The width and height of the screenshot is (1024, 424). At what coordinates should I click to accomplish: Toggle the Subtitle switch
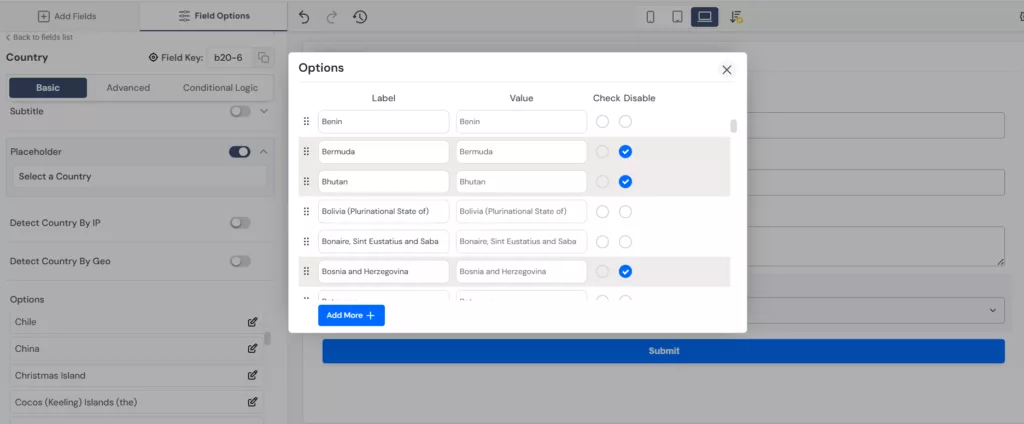tap(240, 112)
